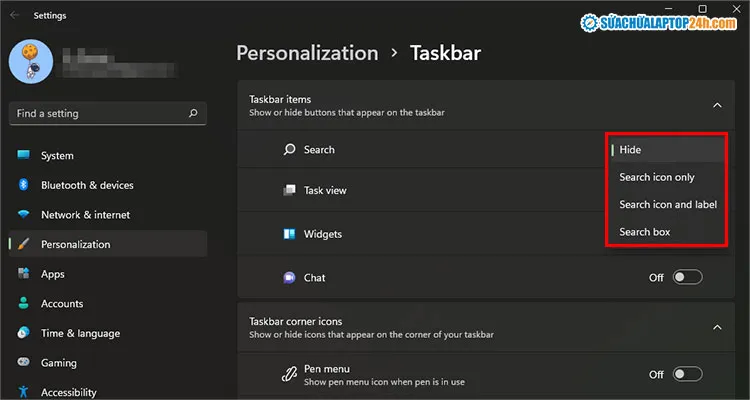Click the Gaming controller icon
The height and width of the screenshot is (400, 750).
tap(22, 363)
